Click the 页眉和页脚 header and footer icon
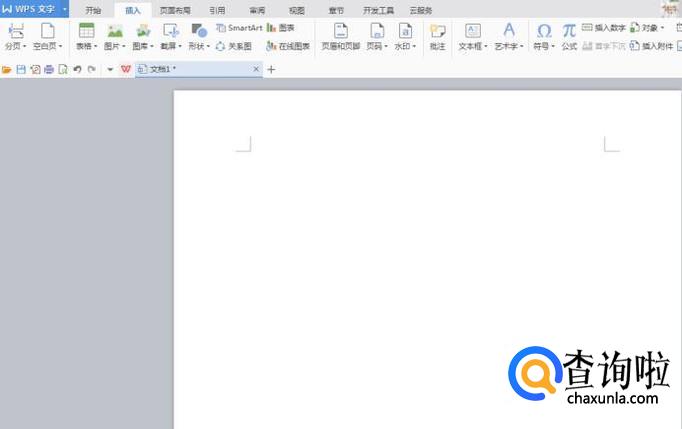The width and height of the screenshot is (682, 429). (x=341, y=31)
